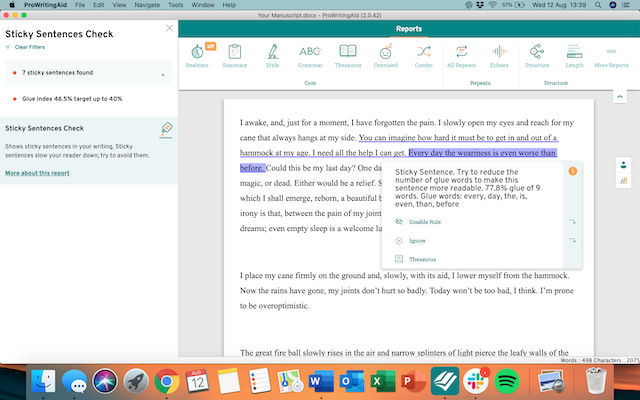Open the Realtime report

pyautogui.click(x=197, y=56)
